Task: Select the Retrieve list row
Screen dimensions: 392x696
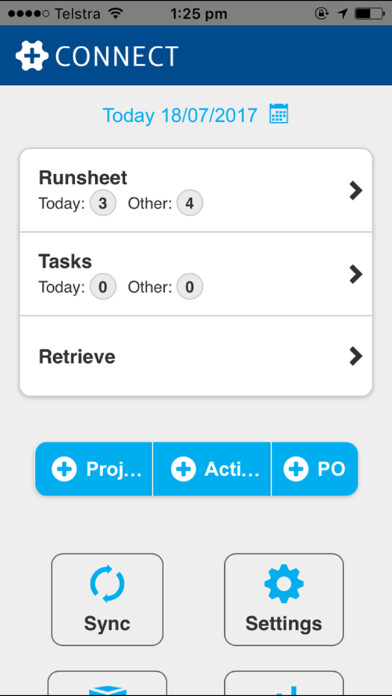Action: click(196, 356)
